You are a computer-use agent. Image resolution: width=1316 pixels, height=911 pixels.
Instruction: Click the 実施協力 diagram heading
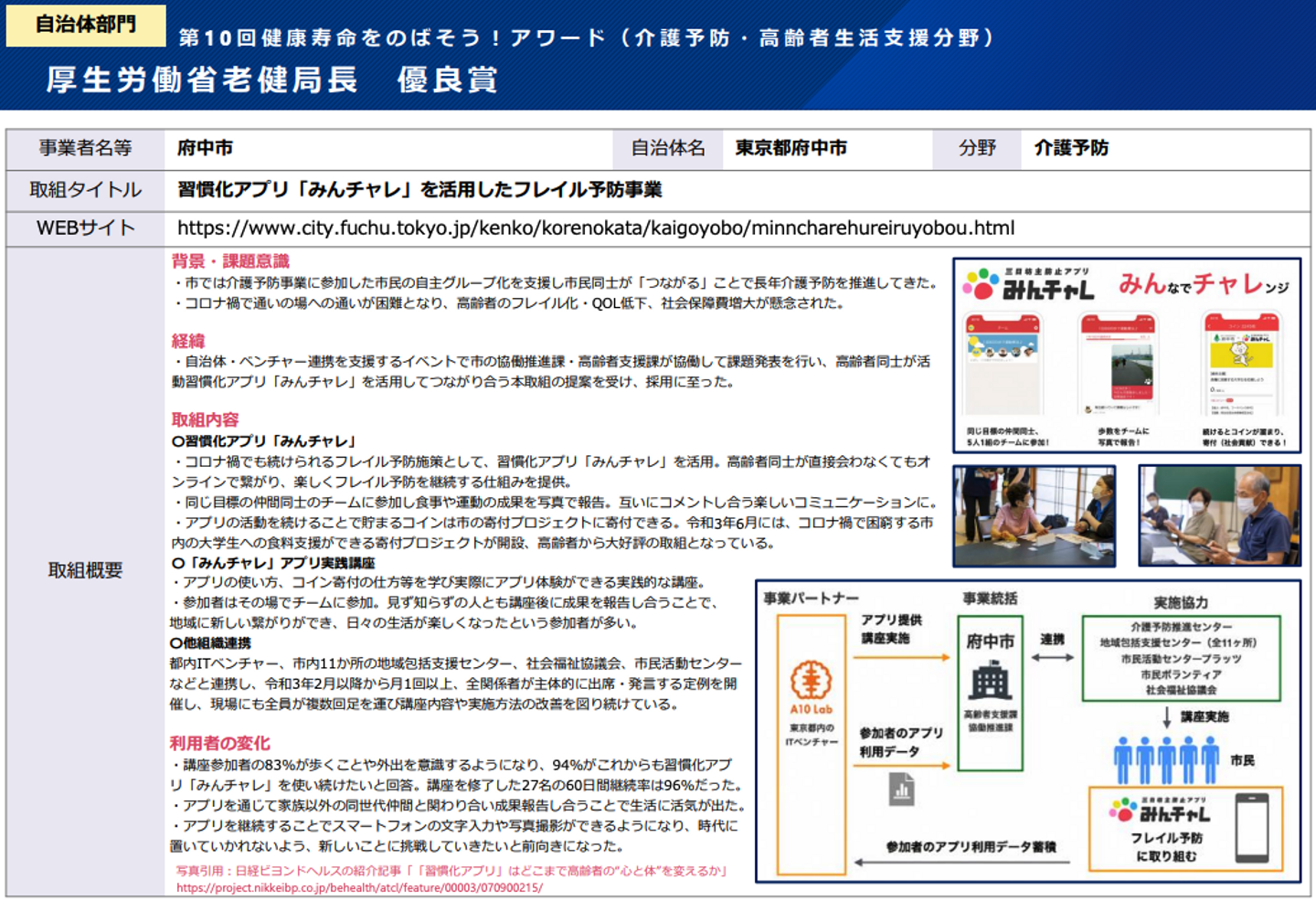coord(1181,602)
